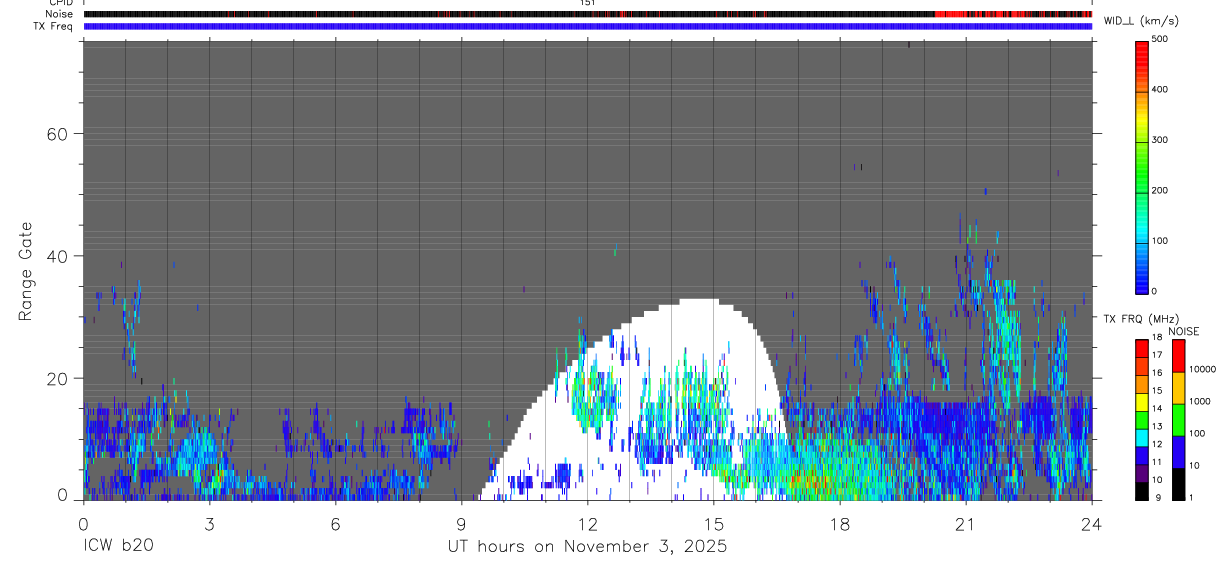Image resolution: width=1228 pixels, height=567 pixels.
Task: Click the x-axis tick label 9
Action: [461, 523]
